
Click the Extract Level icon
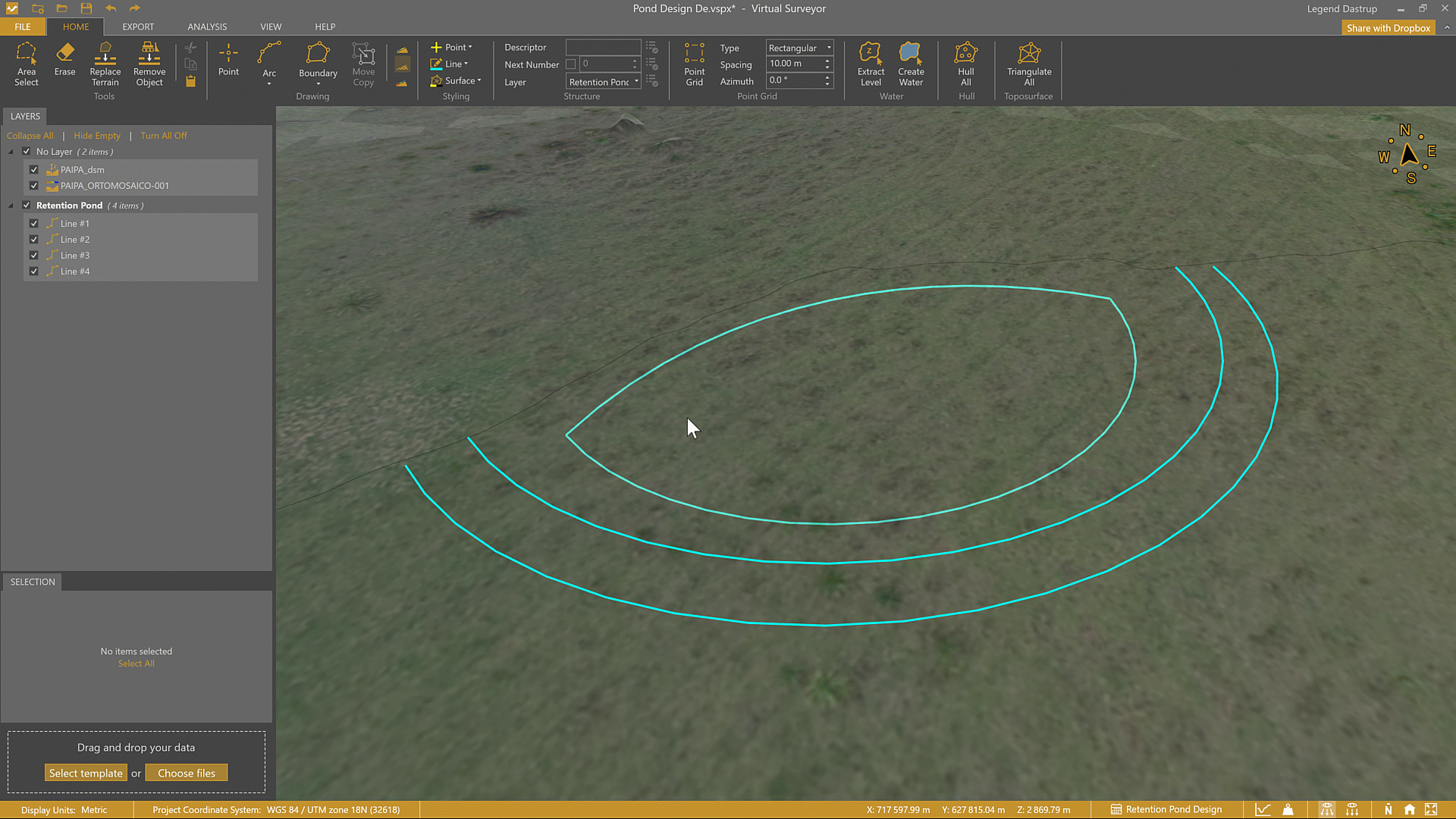coord(871,64)
